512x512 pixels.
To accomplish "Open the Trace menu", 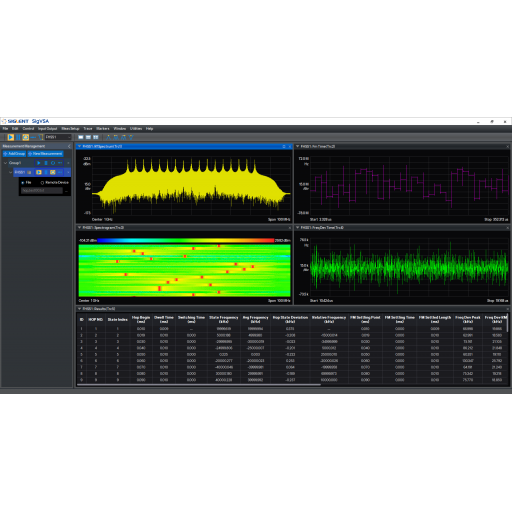I will [x=88, y=129].
